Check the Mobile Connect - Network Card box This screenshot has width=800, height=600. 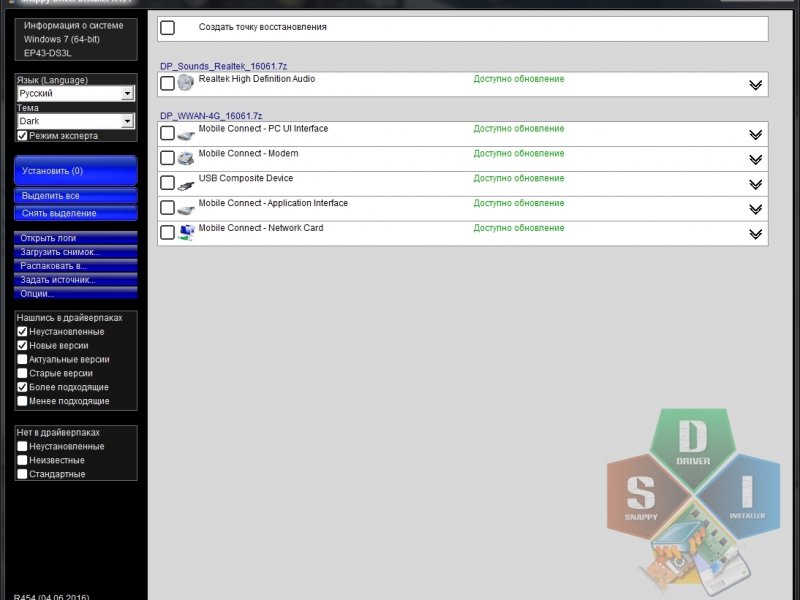[167, 233]
